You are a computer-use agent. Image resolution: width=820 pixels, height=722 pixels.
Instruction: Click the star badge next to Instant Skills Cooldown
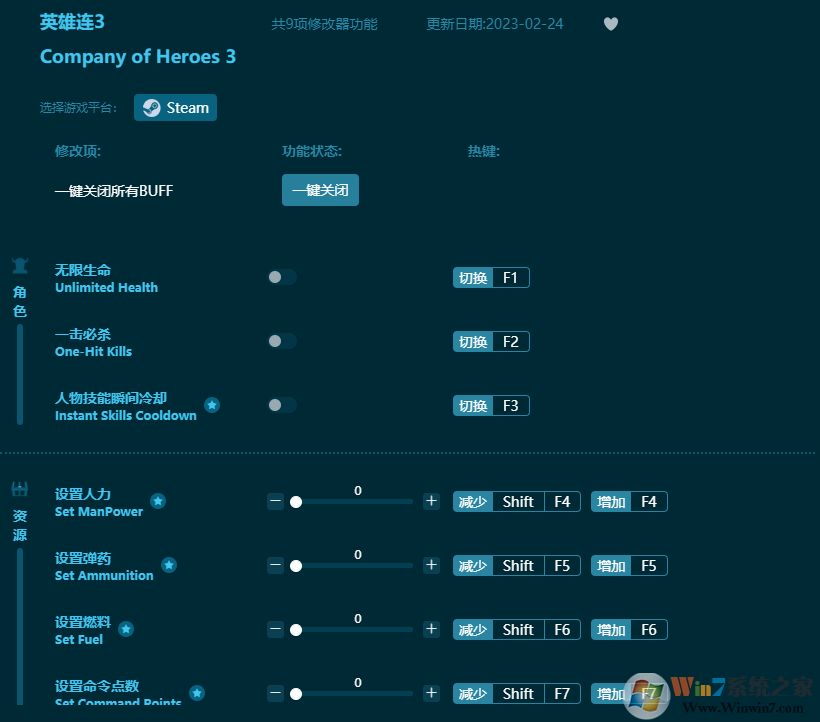click(212, 405)
